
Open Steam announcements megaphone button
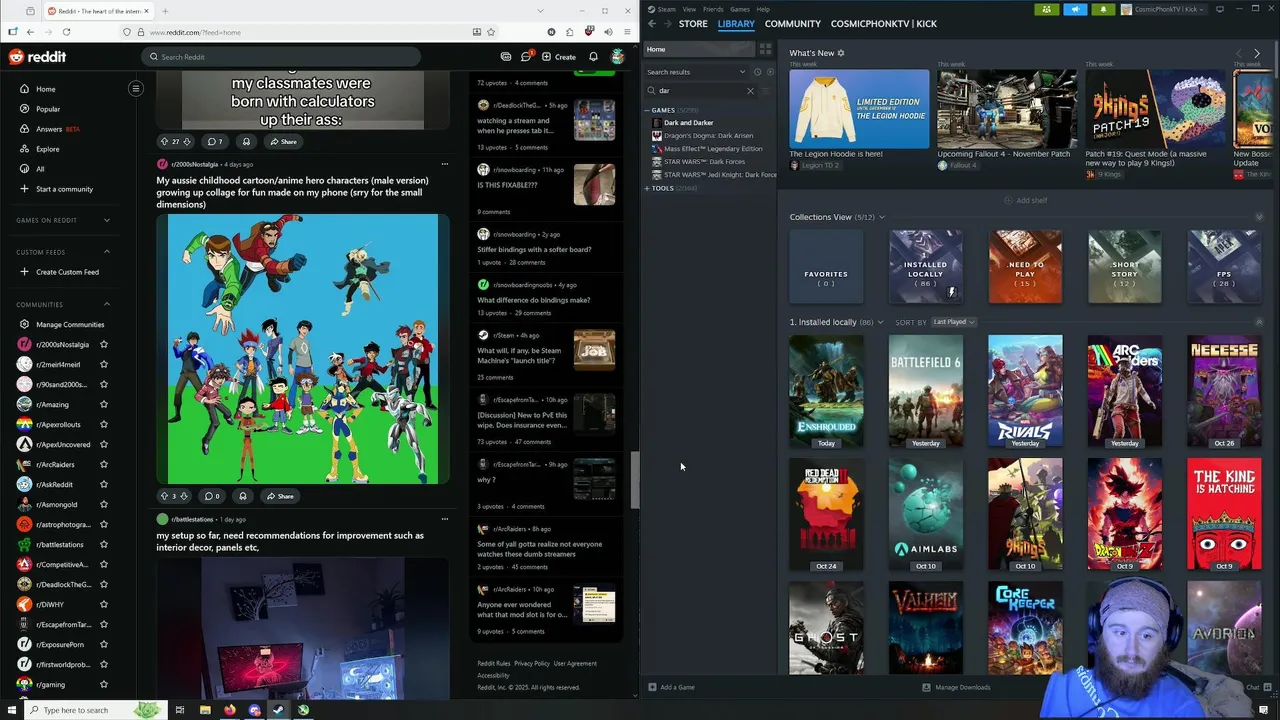(x=1075, y=9)
